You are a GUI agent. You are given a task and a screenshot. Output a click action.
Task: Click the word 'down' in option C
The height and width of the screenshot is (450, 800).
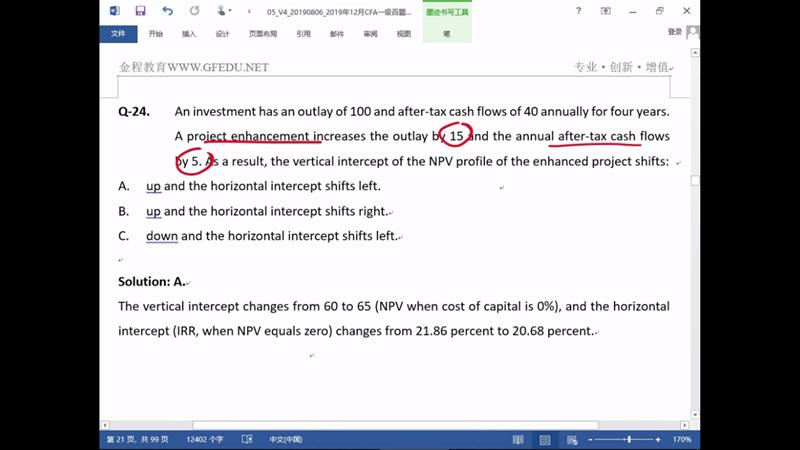162,236
